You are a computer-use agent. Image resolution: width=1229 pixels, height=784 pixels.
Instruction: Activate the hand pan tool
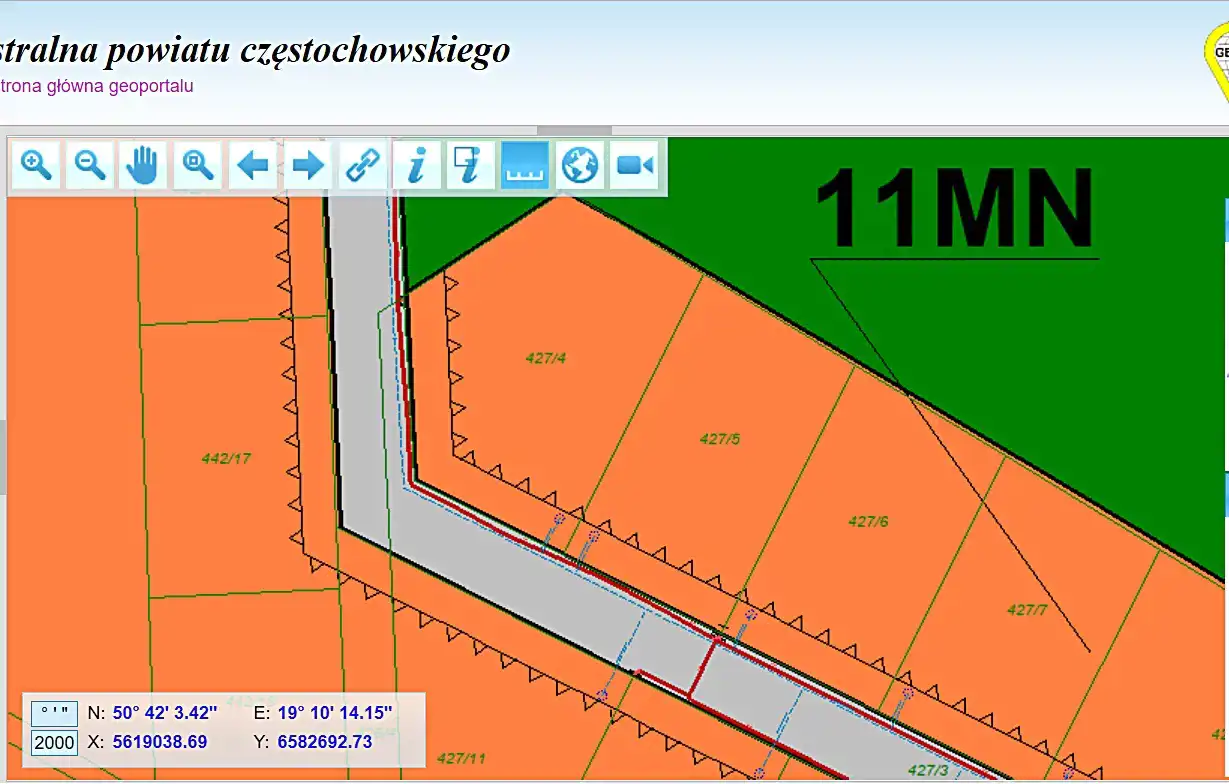tap(145, 165)
